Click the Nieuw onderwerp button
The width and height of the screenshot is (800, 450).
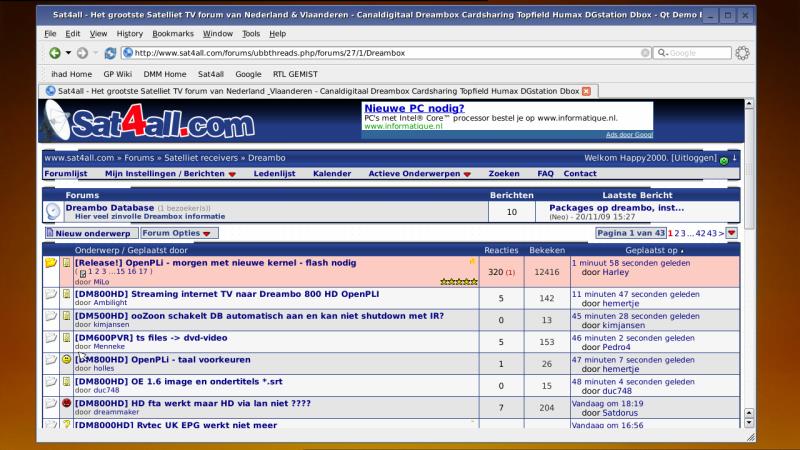tap(91, 233)
